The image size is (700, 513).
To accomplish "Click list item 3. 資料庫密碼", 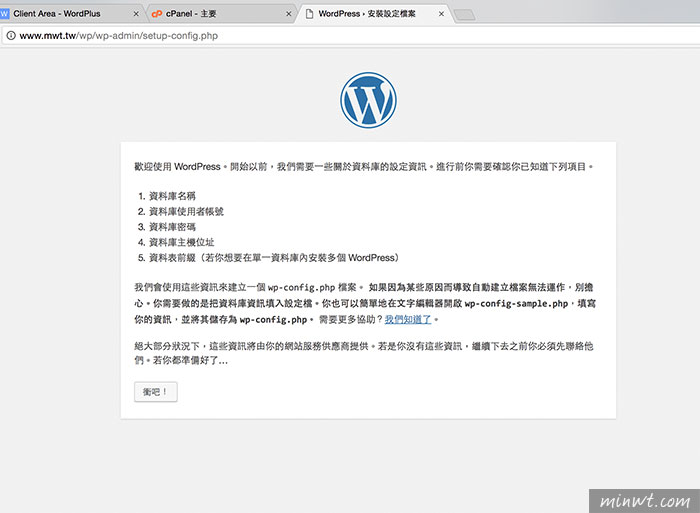I will (x=167, y=227).
